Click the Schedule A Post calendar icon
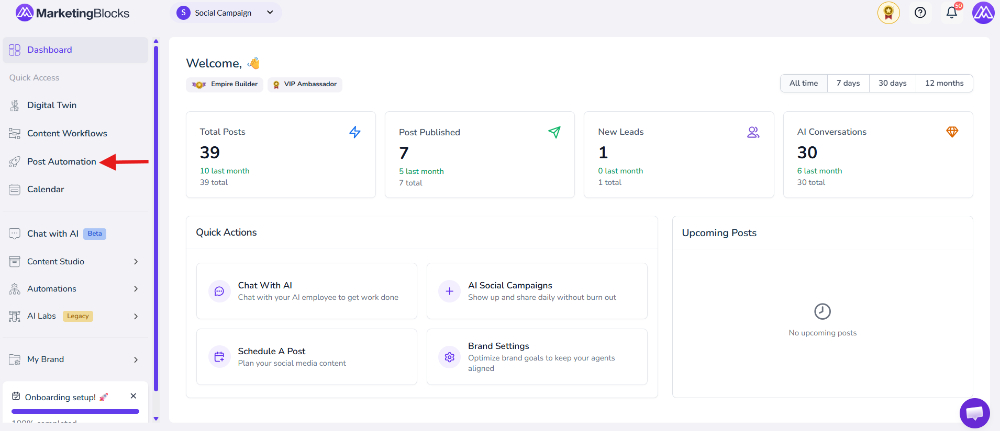This screenshot has height=431, width=1000. tap(219, 356)
